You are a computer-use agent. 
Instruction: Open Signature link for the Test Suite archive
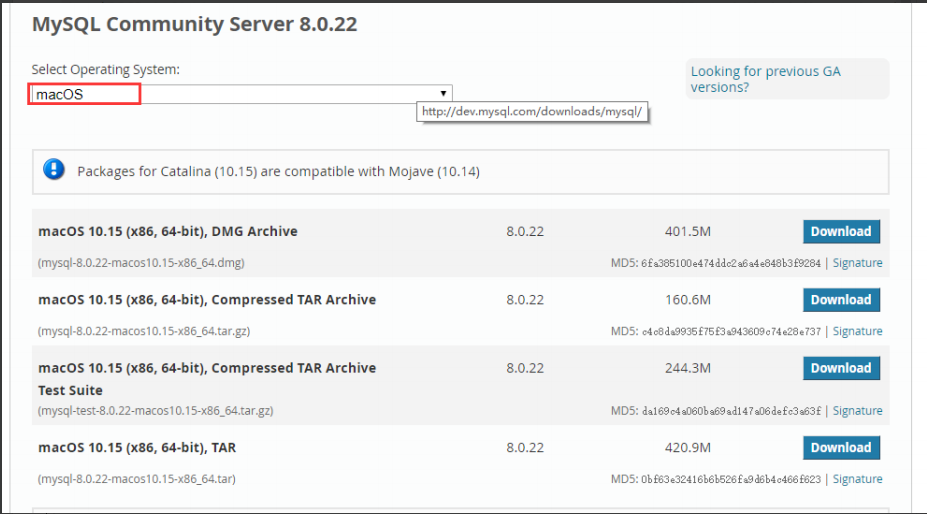[857, 410]
